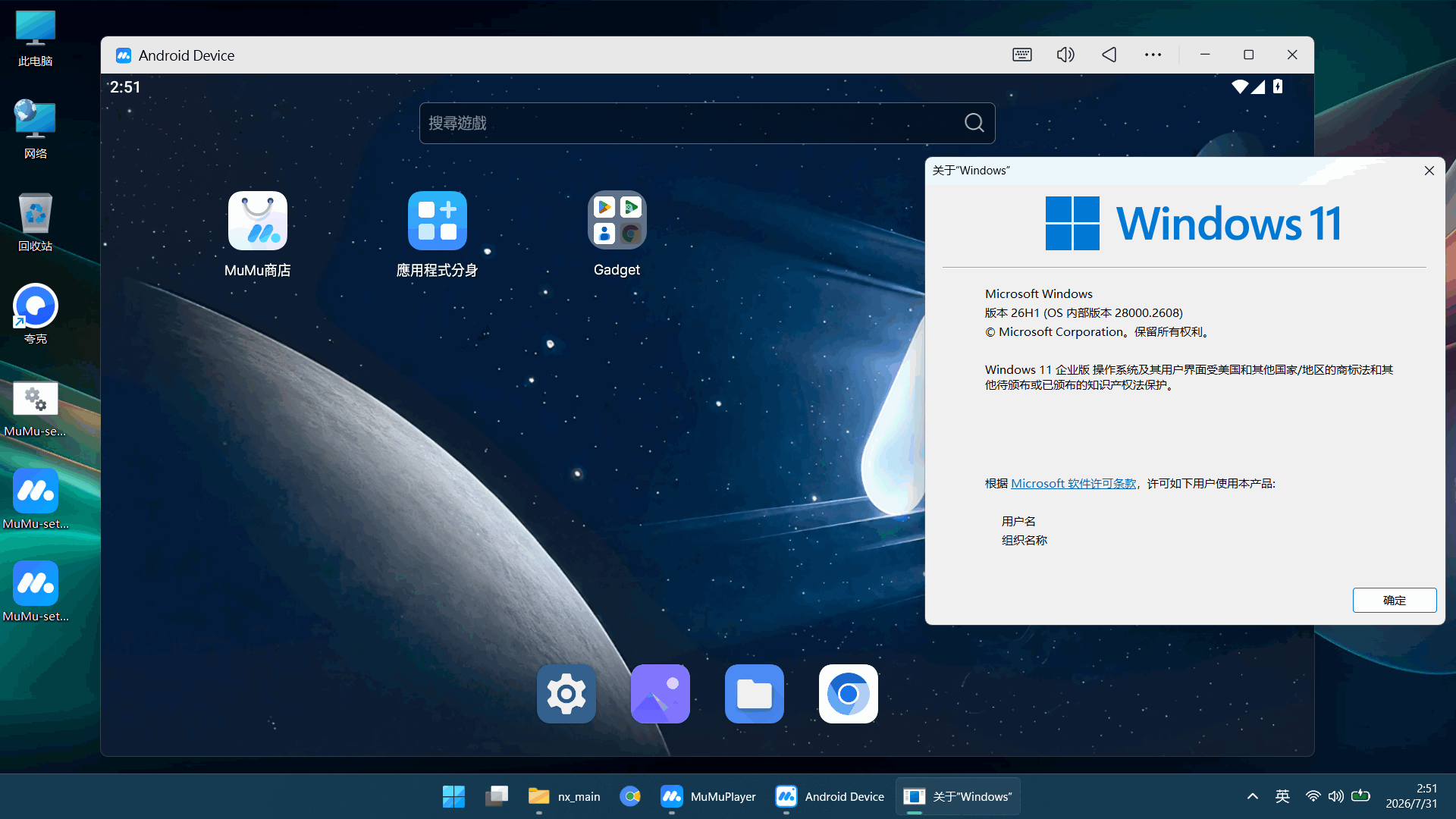
Task: Open the Microsoft 软件许可条款 link
Action: point(1074,483)
